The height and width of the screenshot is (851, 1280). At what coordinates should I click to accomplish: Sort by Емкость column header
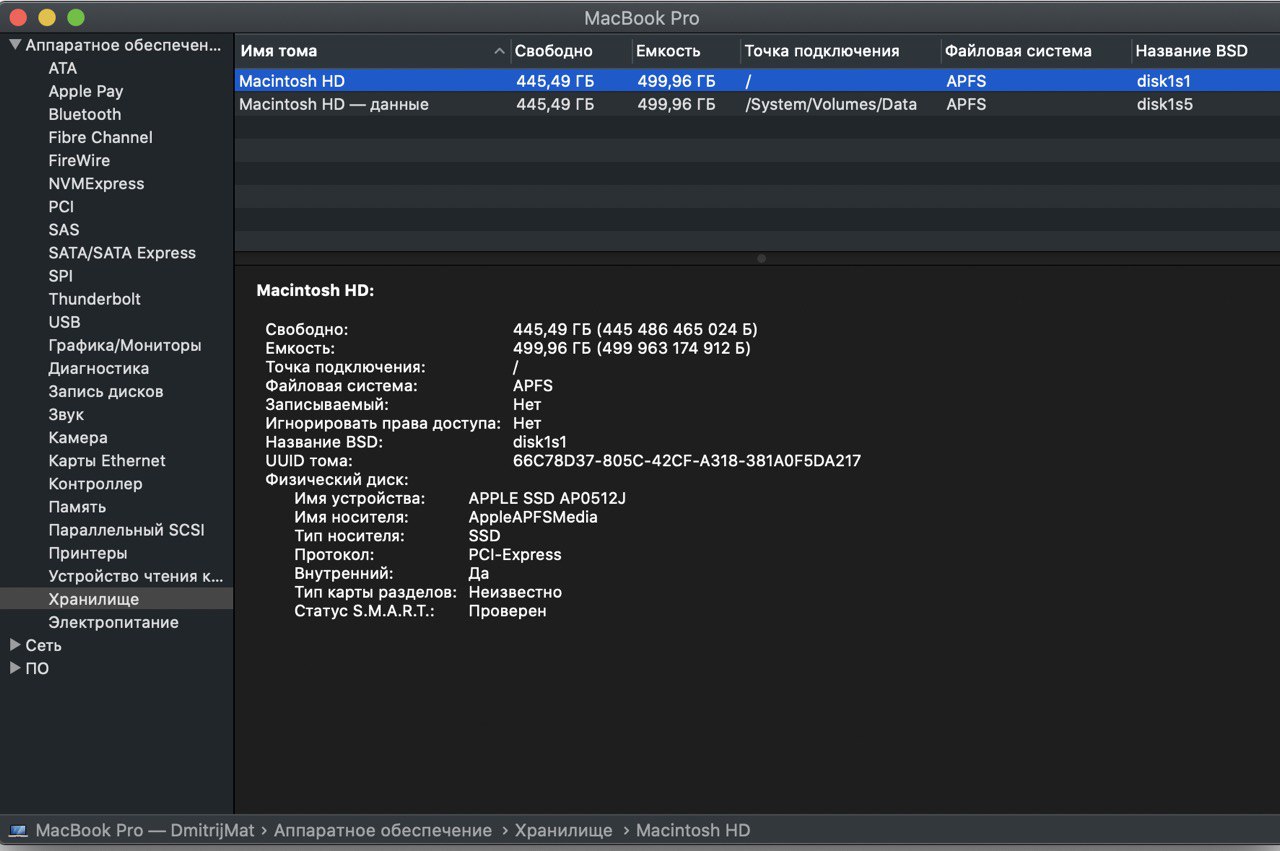(x=685, y=51)
